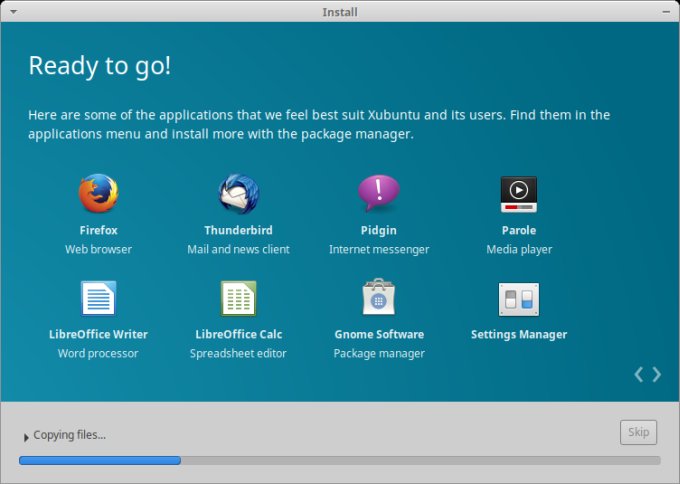The height and width of the screenshot is (484, 680).
Task: Click the "Ready to go!" heading
Action: (x=100, y=66)
